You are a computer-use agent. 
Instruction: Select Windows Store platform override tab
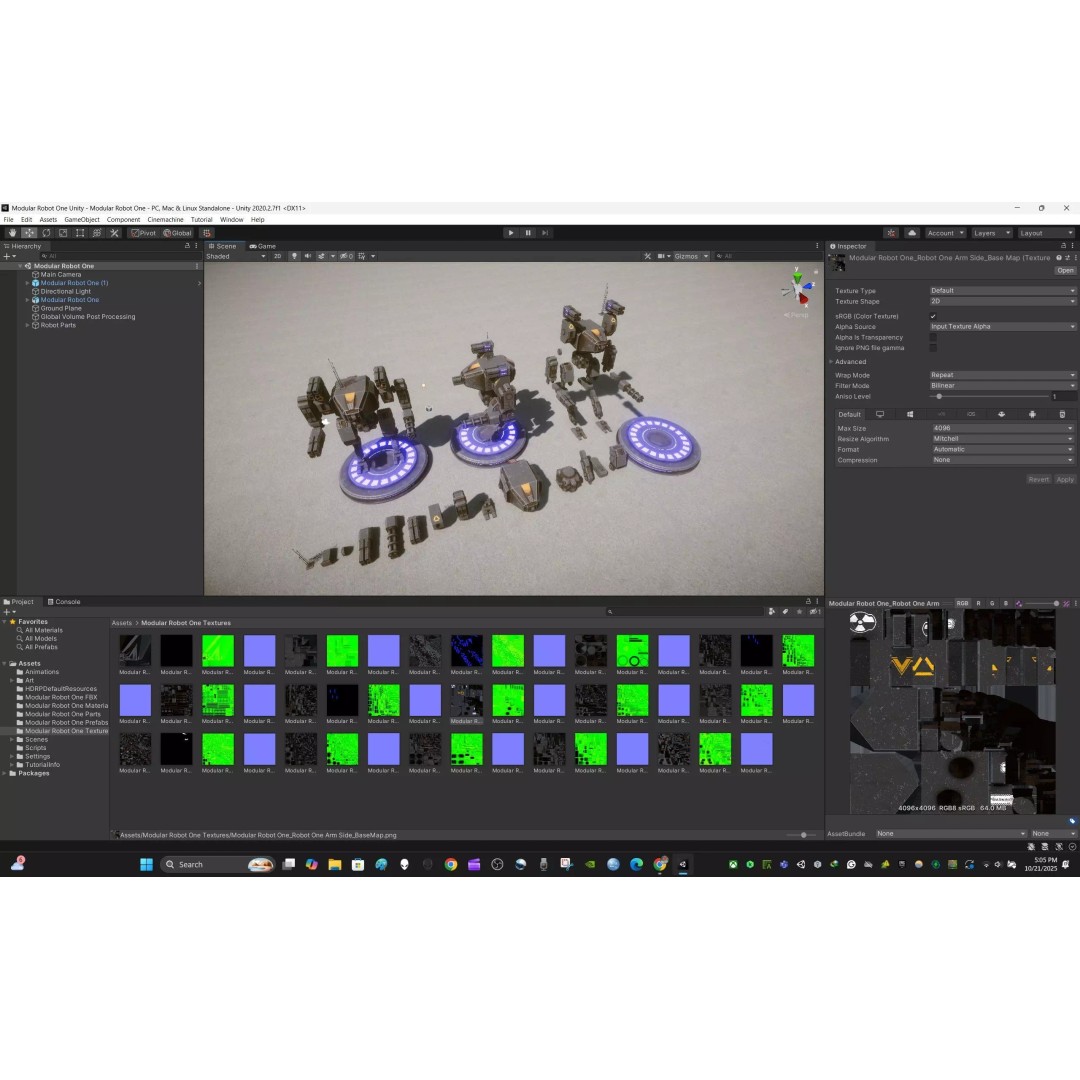coord(910,415)
